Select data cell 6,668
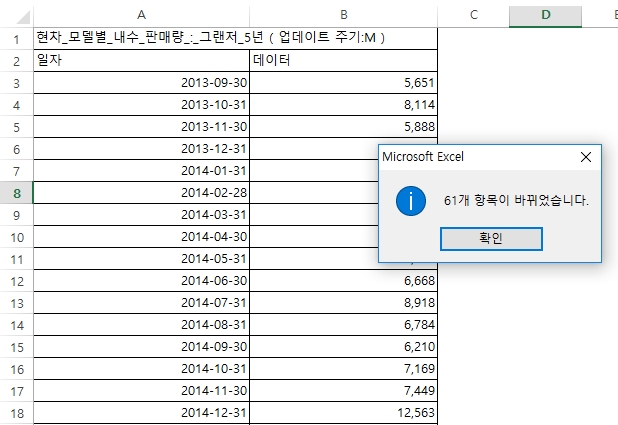 coord(343,281)
